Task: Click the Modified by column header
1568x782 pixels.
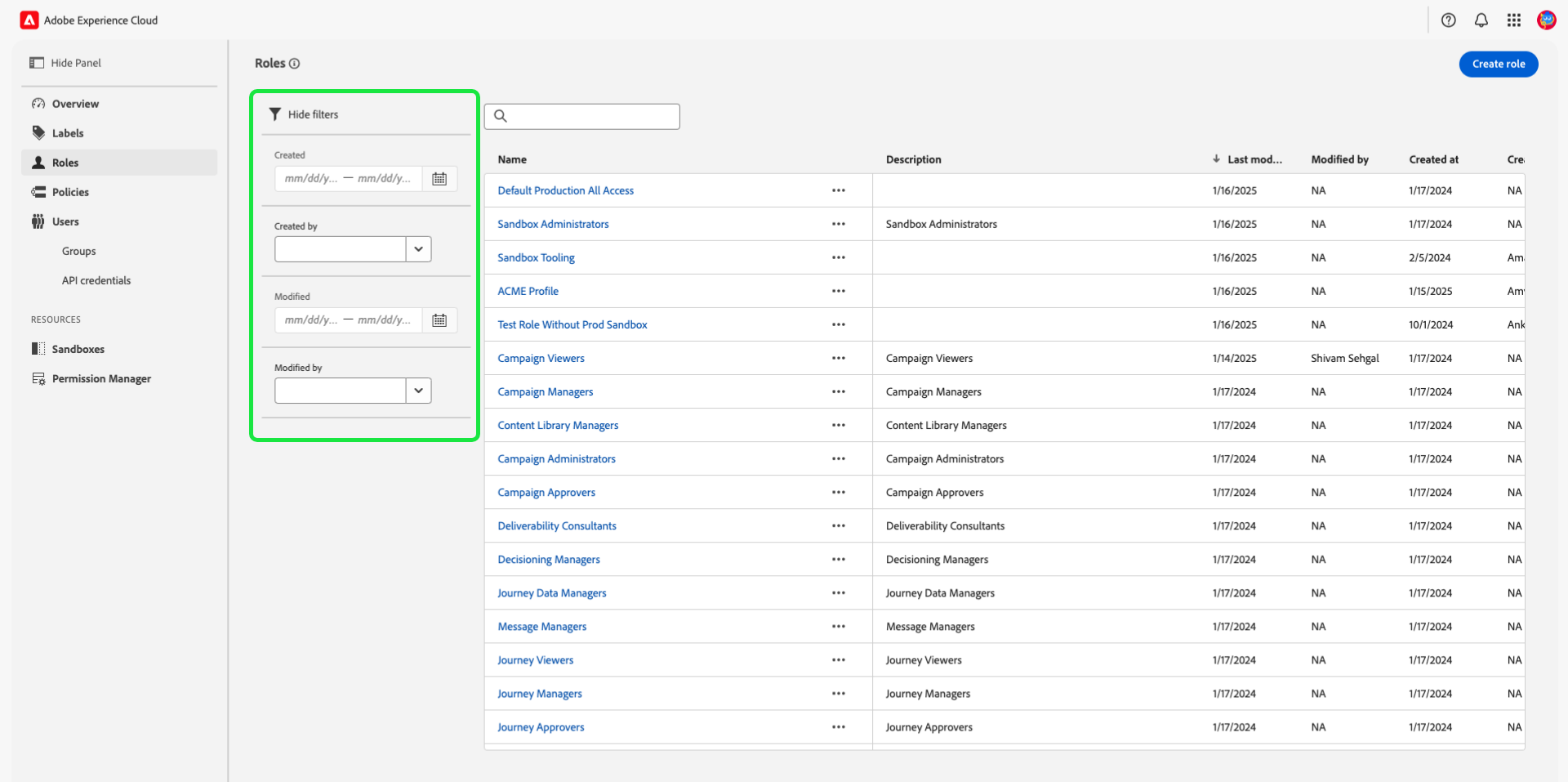Action: [1339, 159]
